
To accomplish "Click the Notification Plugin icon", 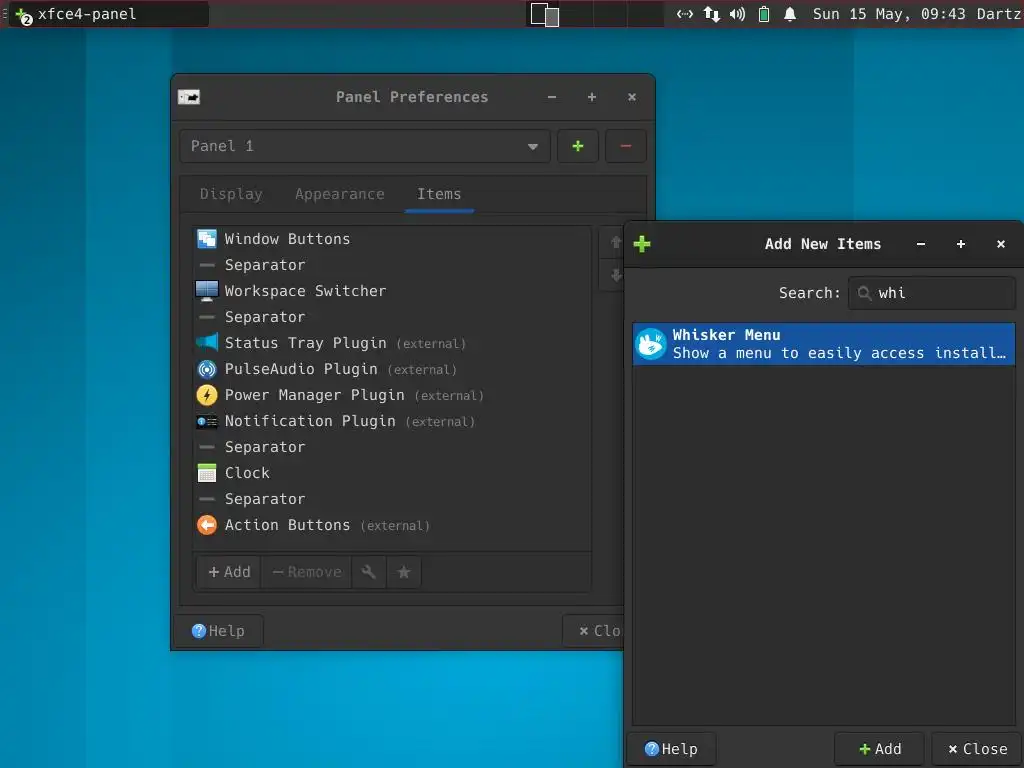I will point(206,421).
